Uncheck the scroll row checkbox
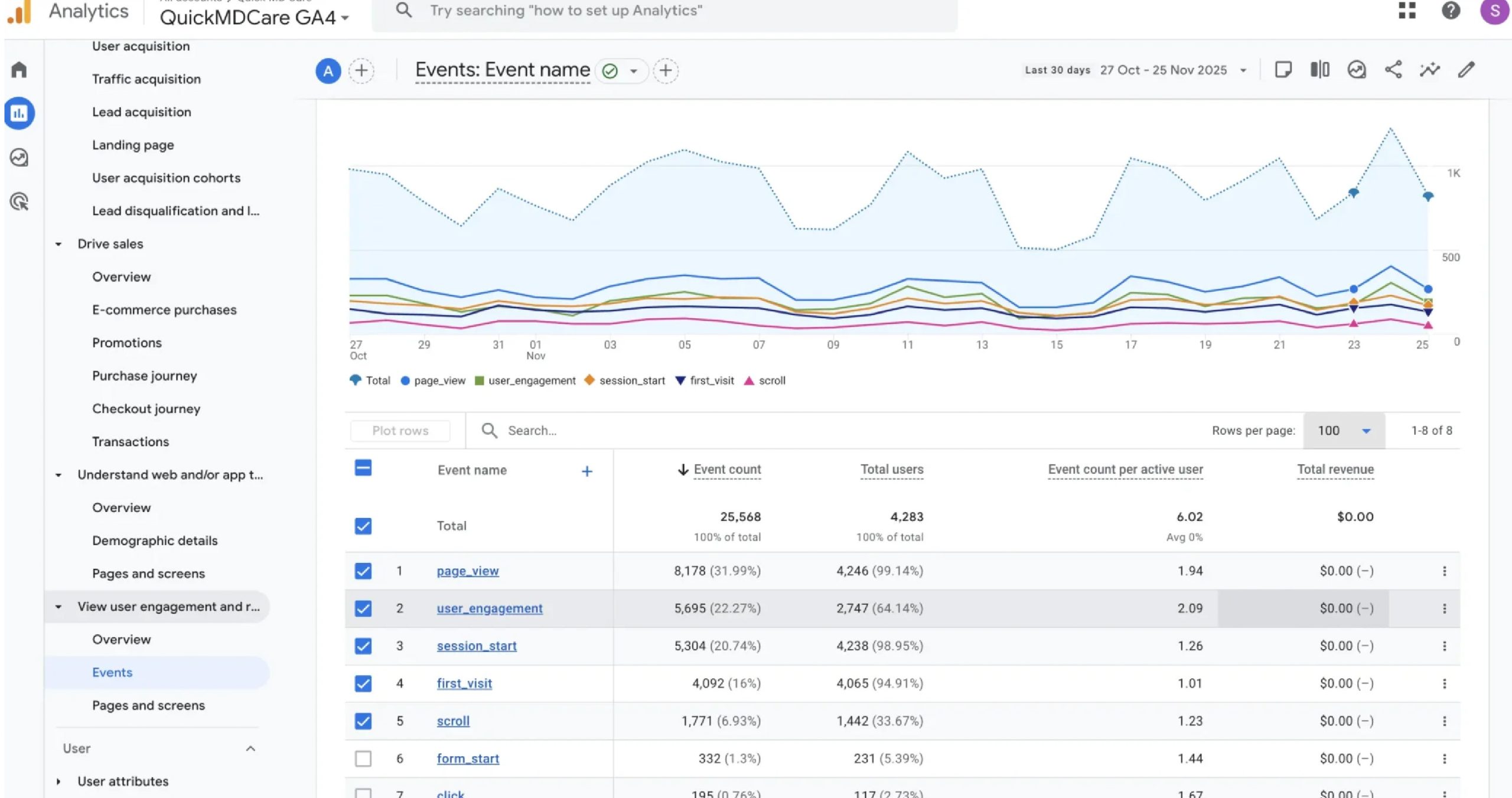 (363, 721)
